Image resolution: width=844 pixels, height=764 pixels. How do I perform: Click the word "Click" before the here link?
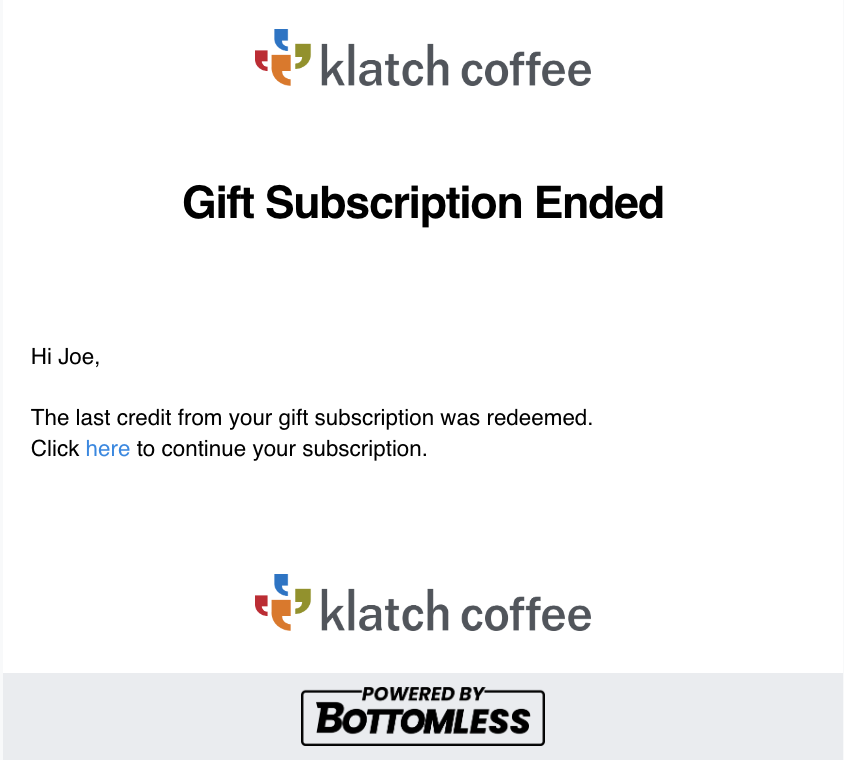coord(55,448)
